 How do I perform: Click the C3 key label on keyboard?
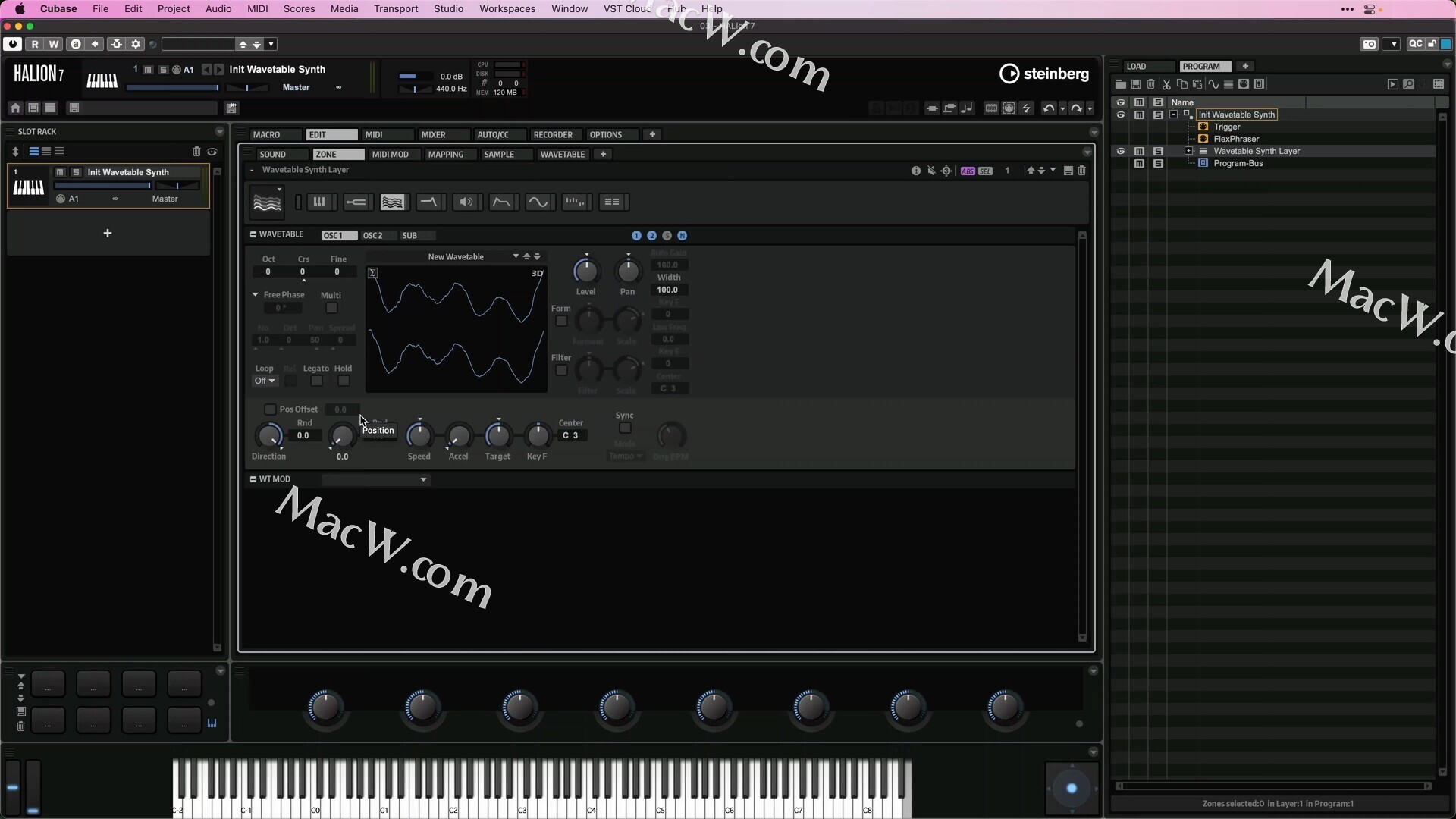coord(522,811)
